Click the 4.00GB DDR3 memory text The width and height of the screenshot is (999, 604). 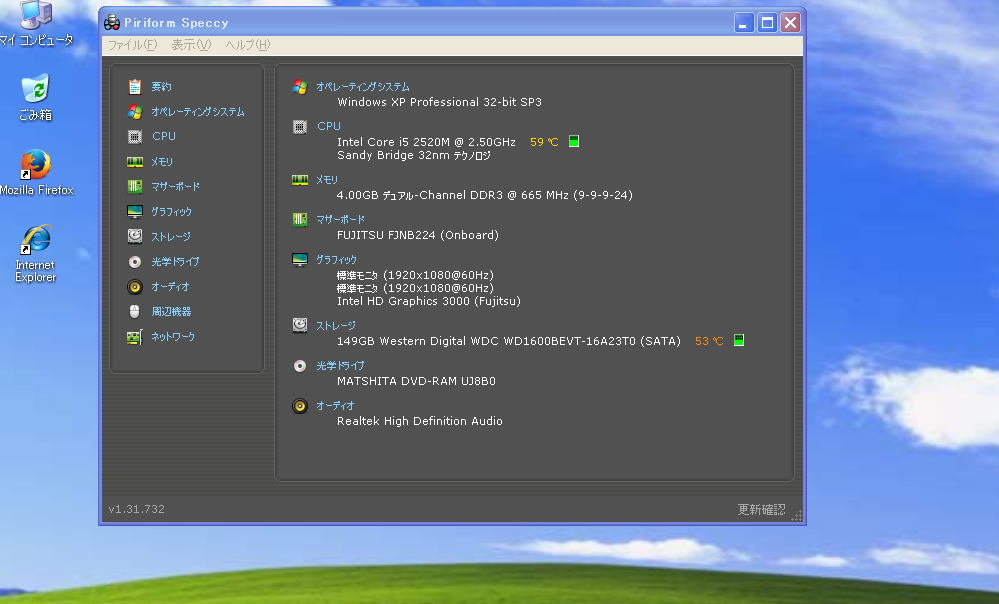click(485, 195)
